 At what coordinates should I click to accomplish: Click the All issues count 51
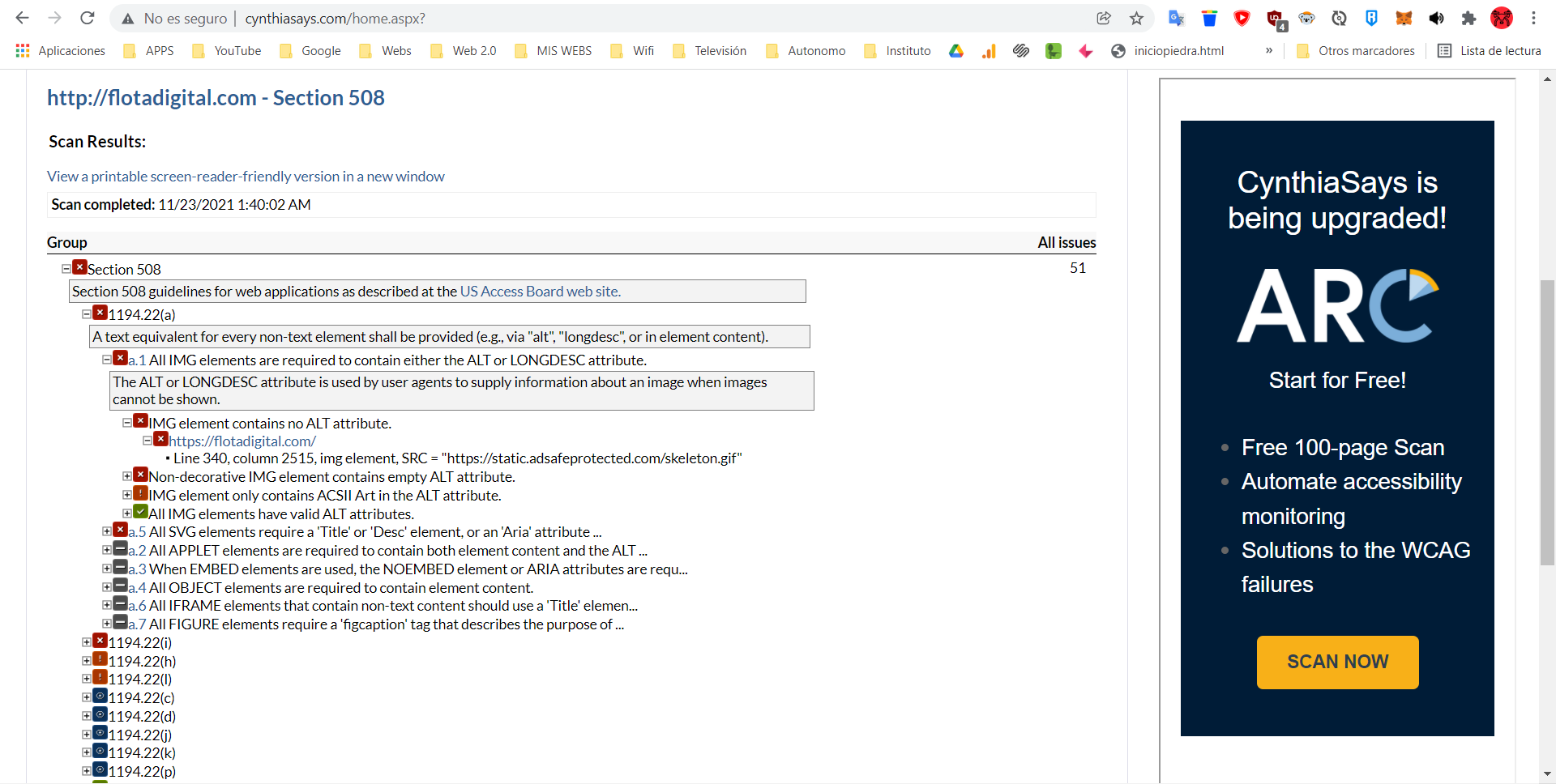click(1077, 268)
